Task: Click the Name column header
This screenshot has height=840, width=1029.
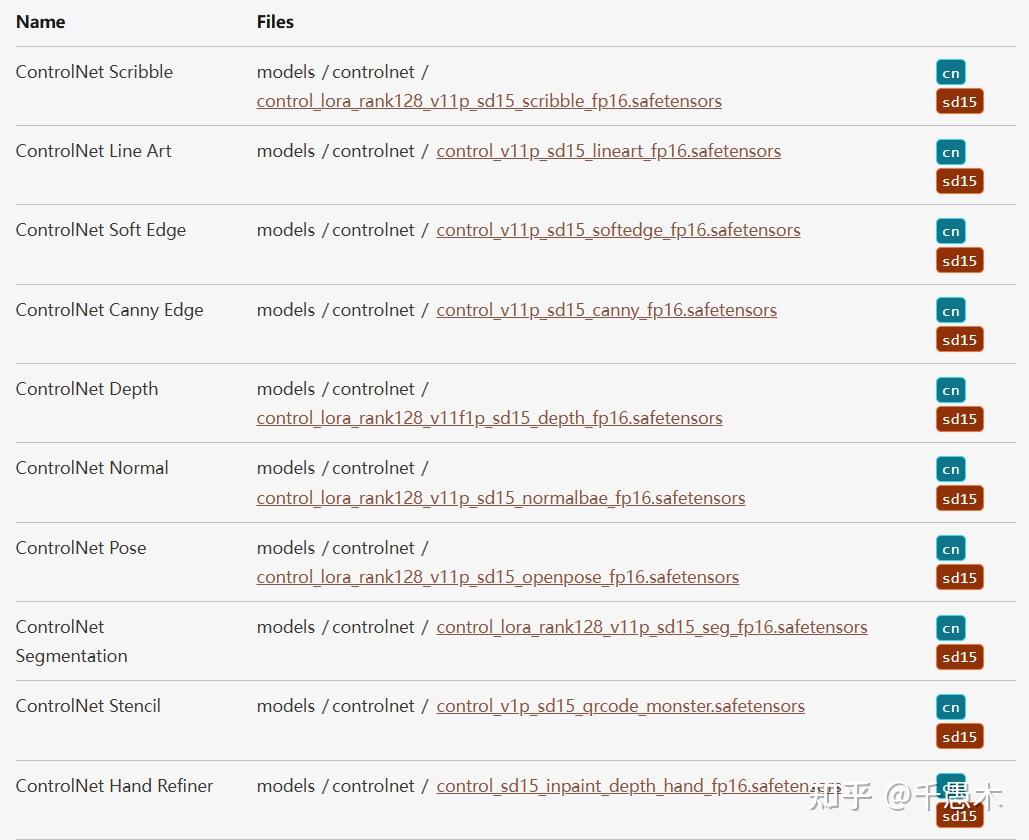Action: point(40,21)
